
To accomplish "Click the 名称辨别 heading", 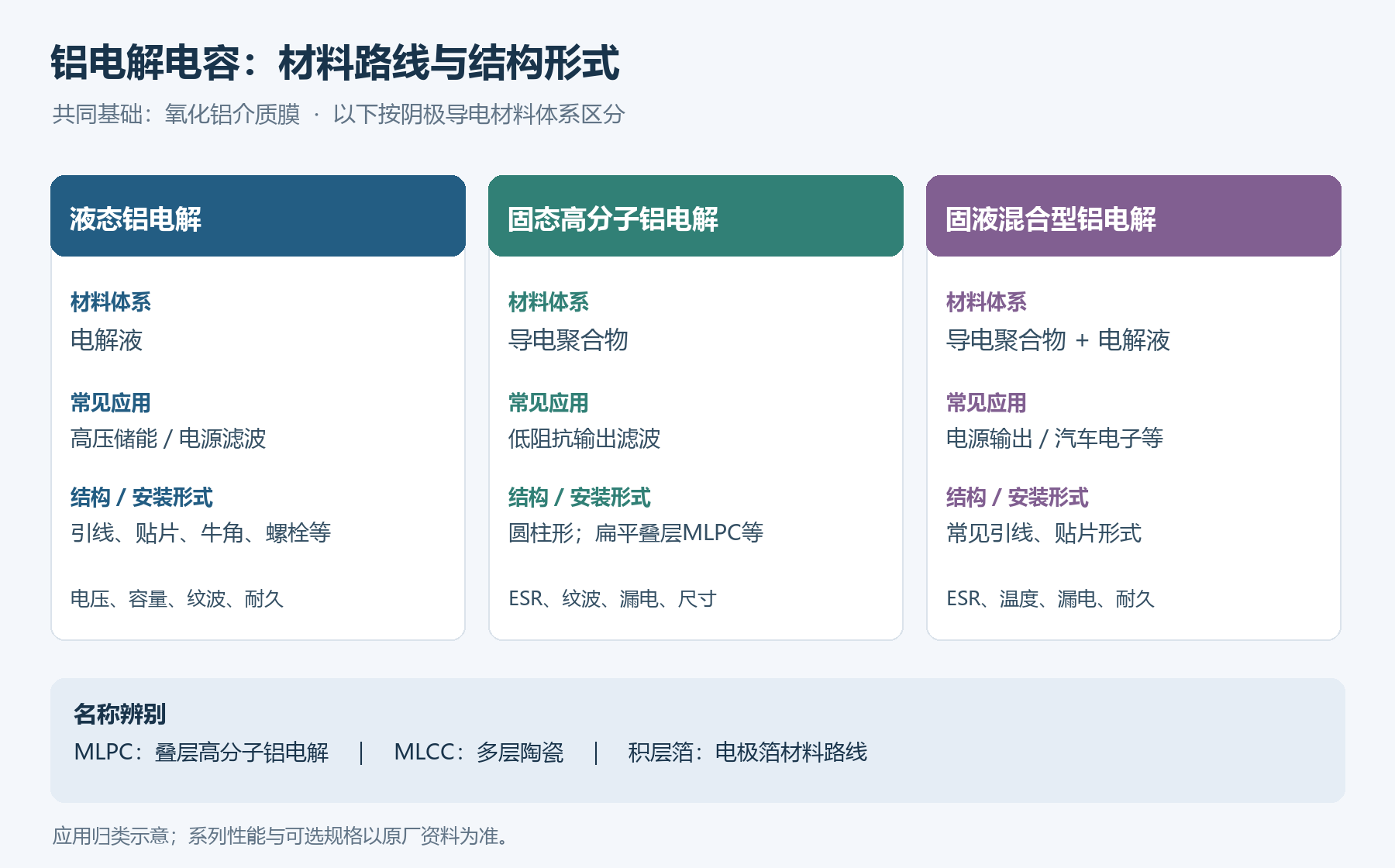I will point(120,714).
